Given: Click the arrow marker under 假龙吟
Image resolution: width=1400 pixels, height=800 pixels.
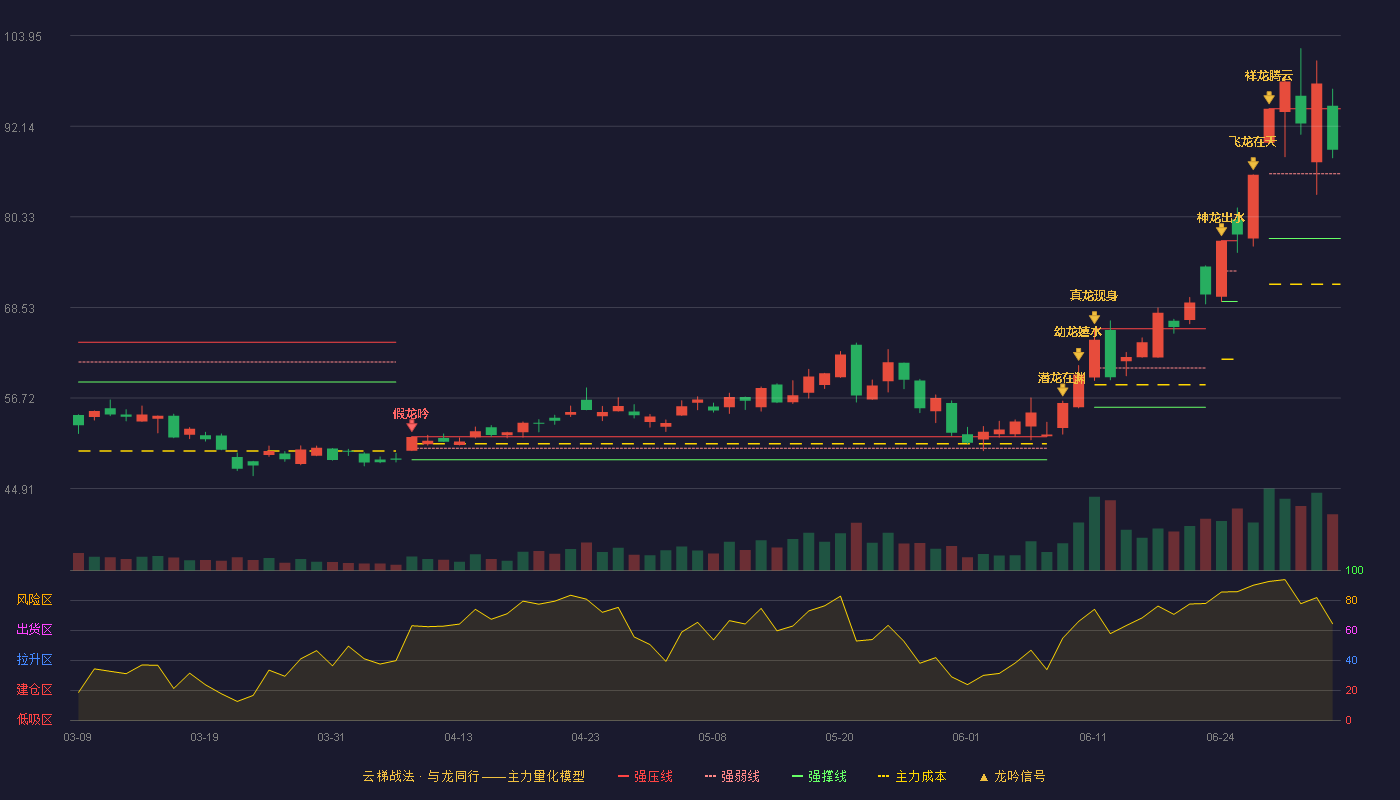Looking at the screenshot, I should 411,426.
